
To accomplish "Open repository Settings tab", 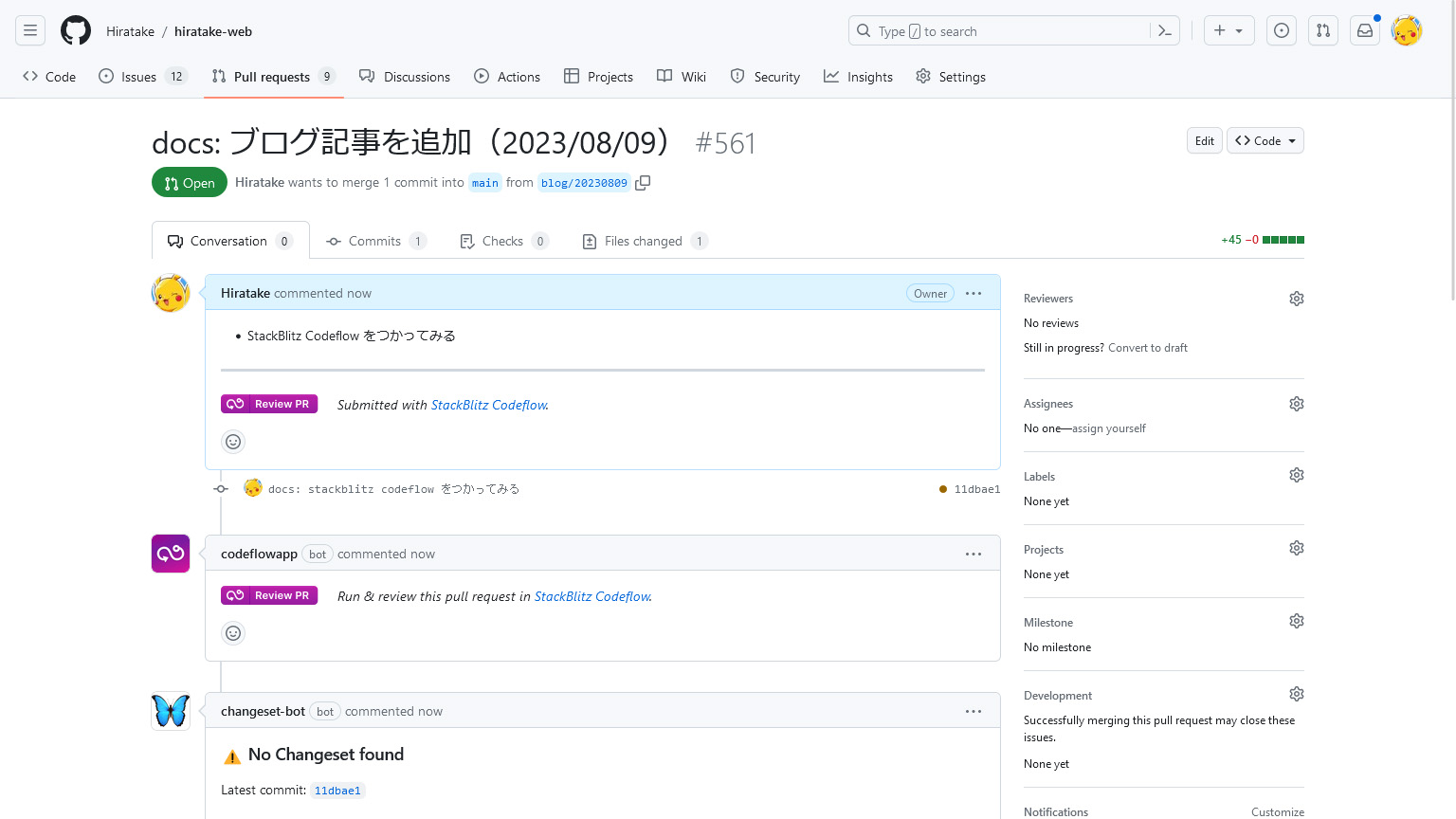I will pos(951,77).
